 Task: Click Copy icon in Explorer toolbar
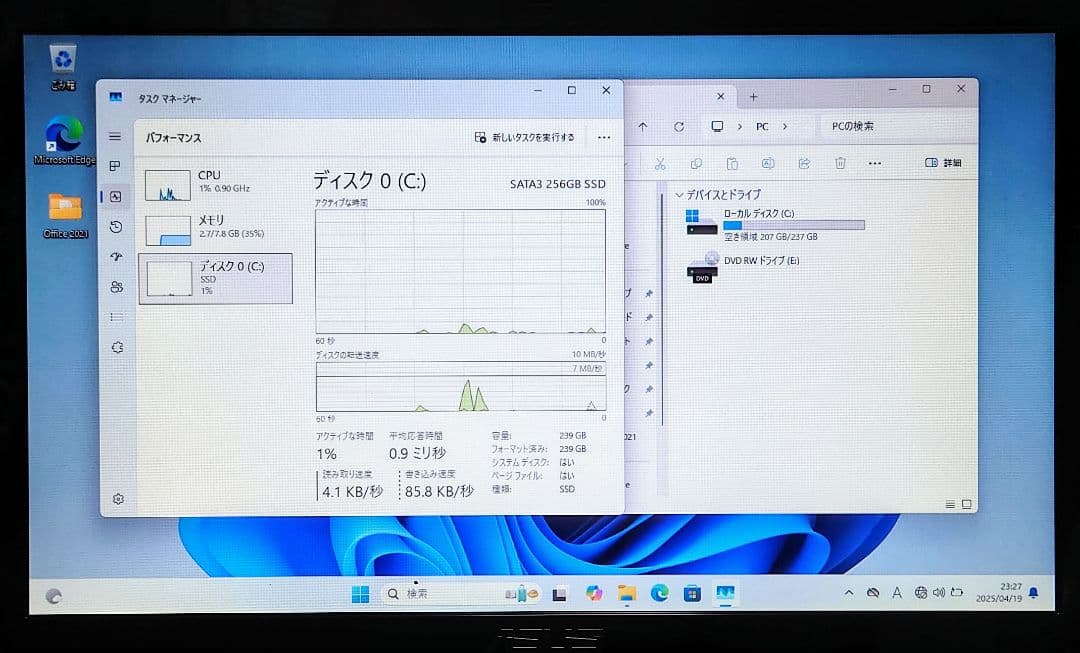[x=696, y=163]
